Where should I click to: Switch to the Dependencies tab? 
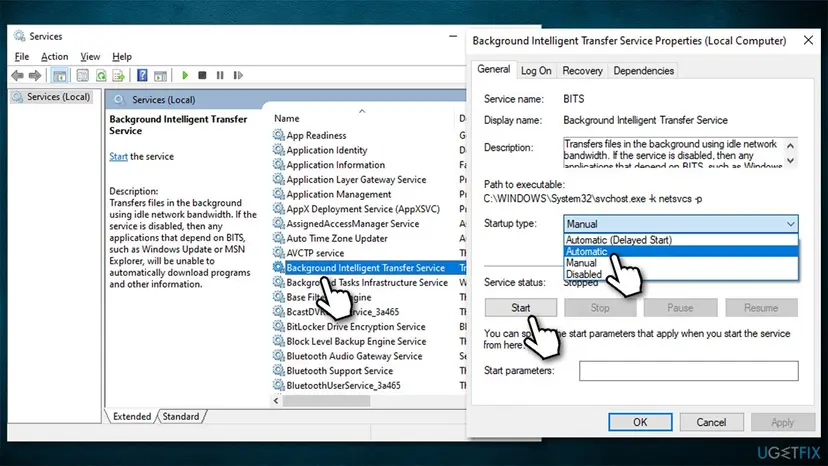tap(643, 71)
